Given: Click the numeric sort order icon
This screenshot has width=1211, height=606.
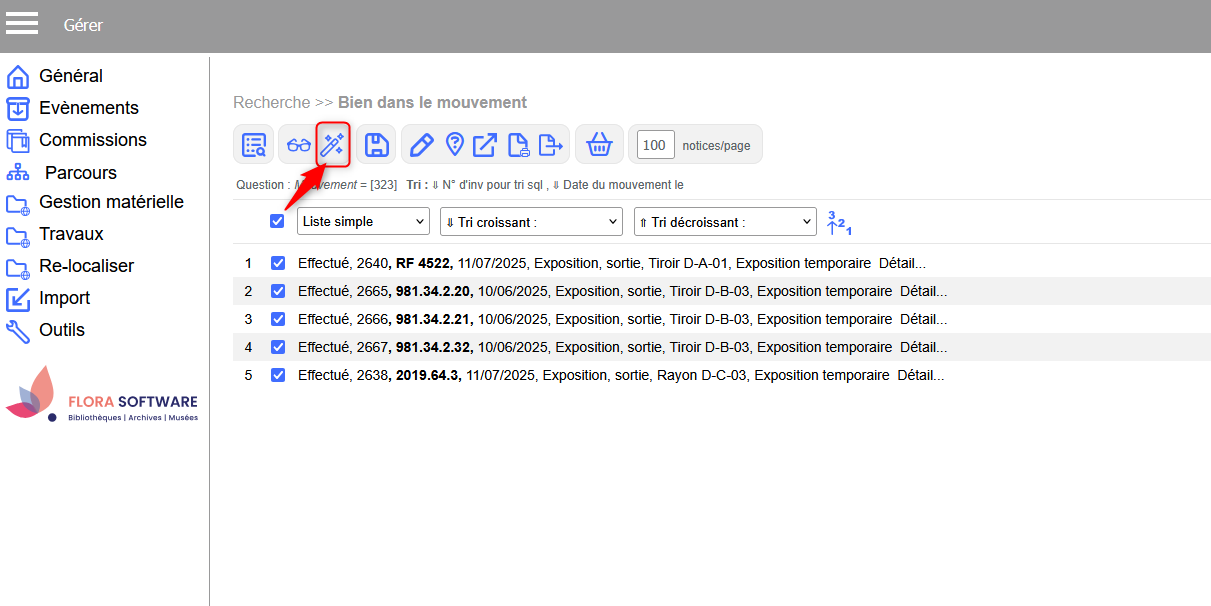Looking at the screenshot, I should [x=839, y=223].
